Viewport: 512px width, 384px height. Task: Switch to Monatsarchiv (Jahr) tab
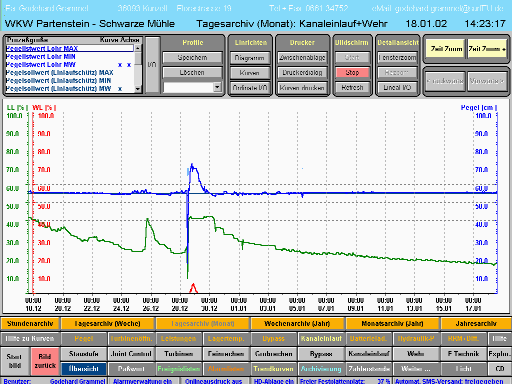392,323
